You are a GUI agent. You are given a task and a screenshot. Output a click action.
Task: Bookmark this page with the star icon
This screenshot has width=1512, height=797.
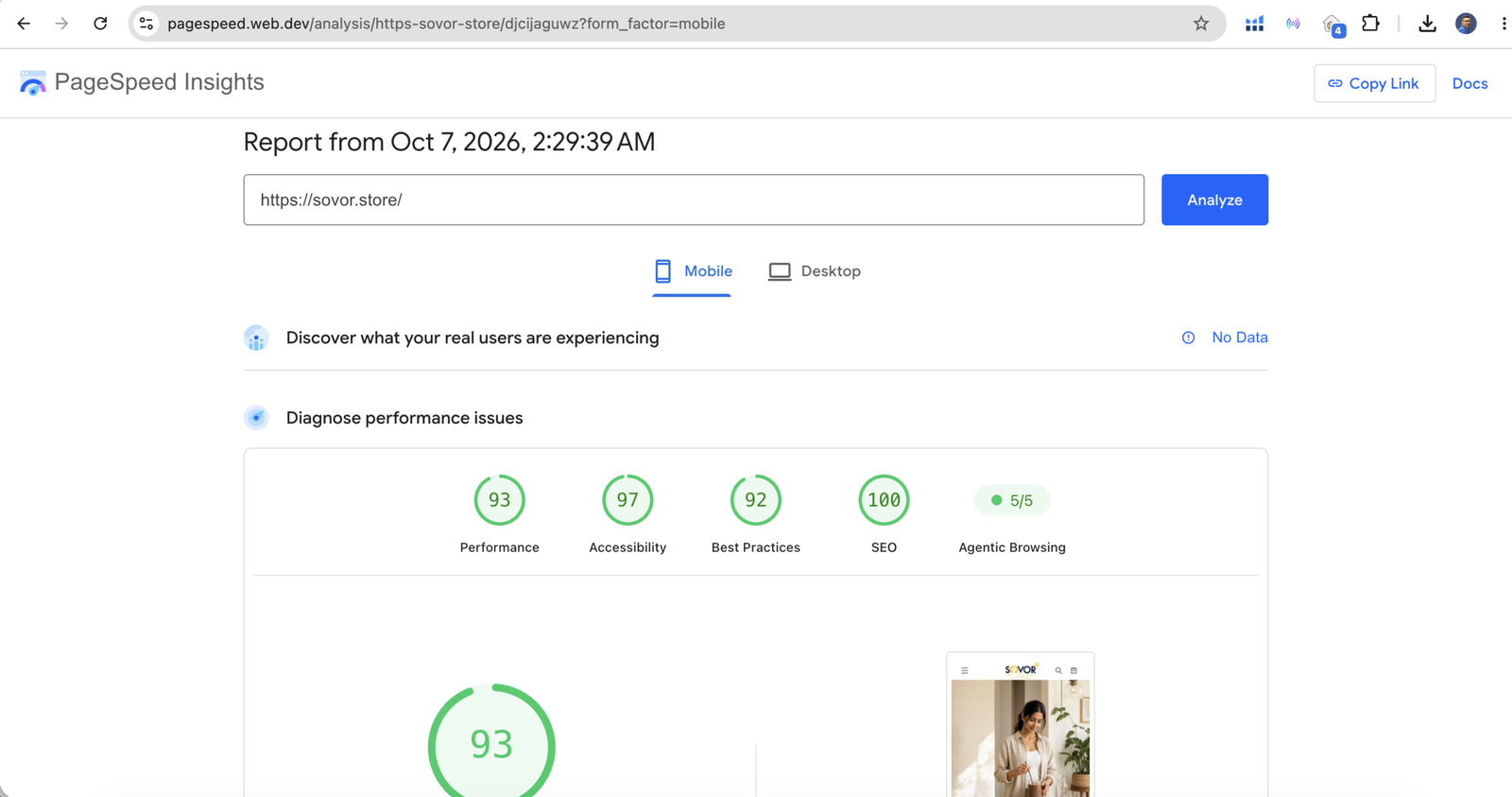pos(1201,24)
